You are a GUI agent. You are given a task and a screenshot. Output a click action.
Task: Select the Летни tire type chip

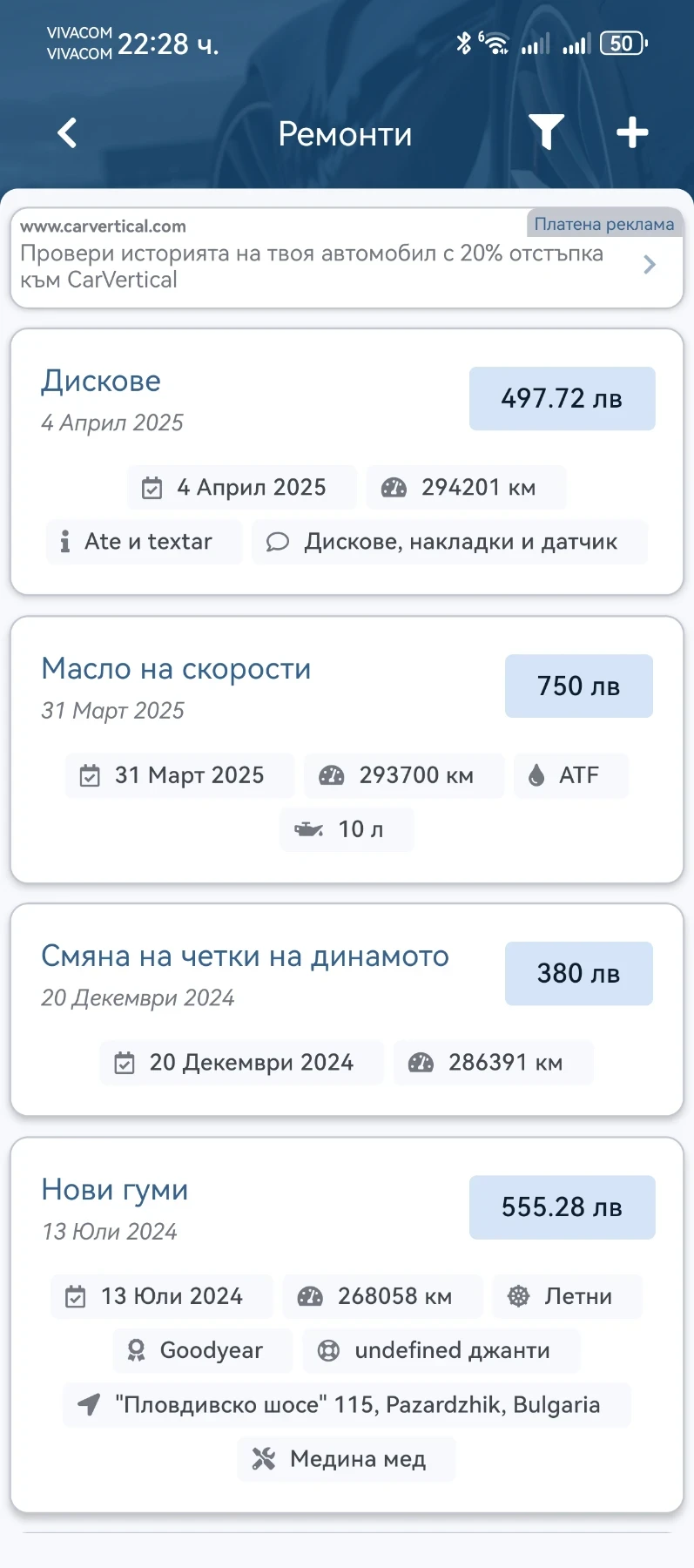[567, 1296]
